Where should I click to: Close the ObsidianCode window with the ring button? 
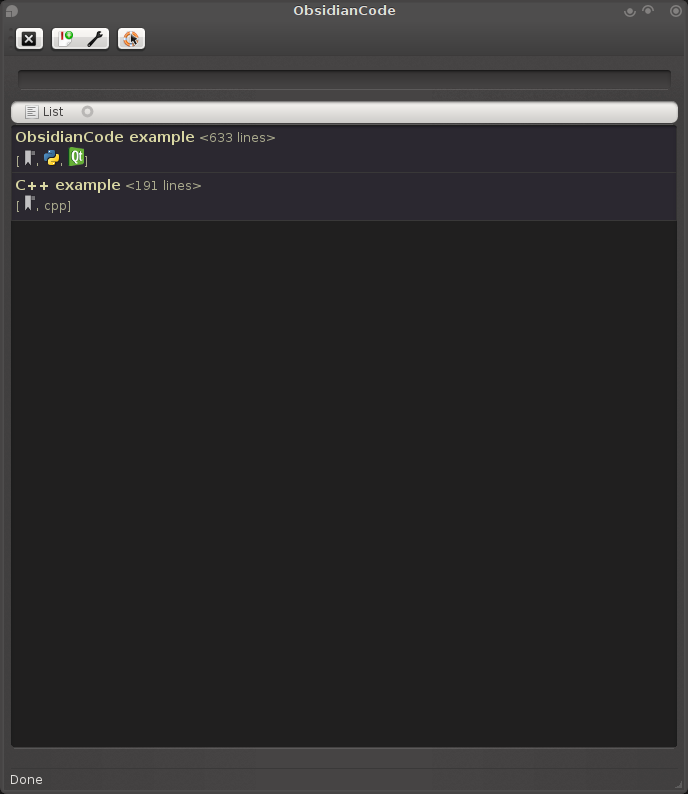(676, 11)
